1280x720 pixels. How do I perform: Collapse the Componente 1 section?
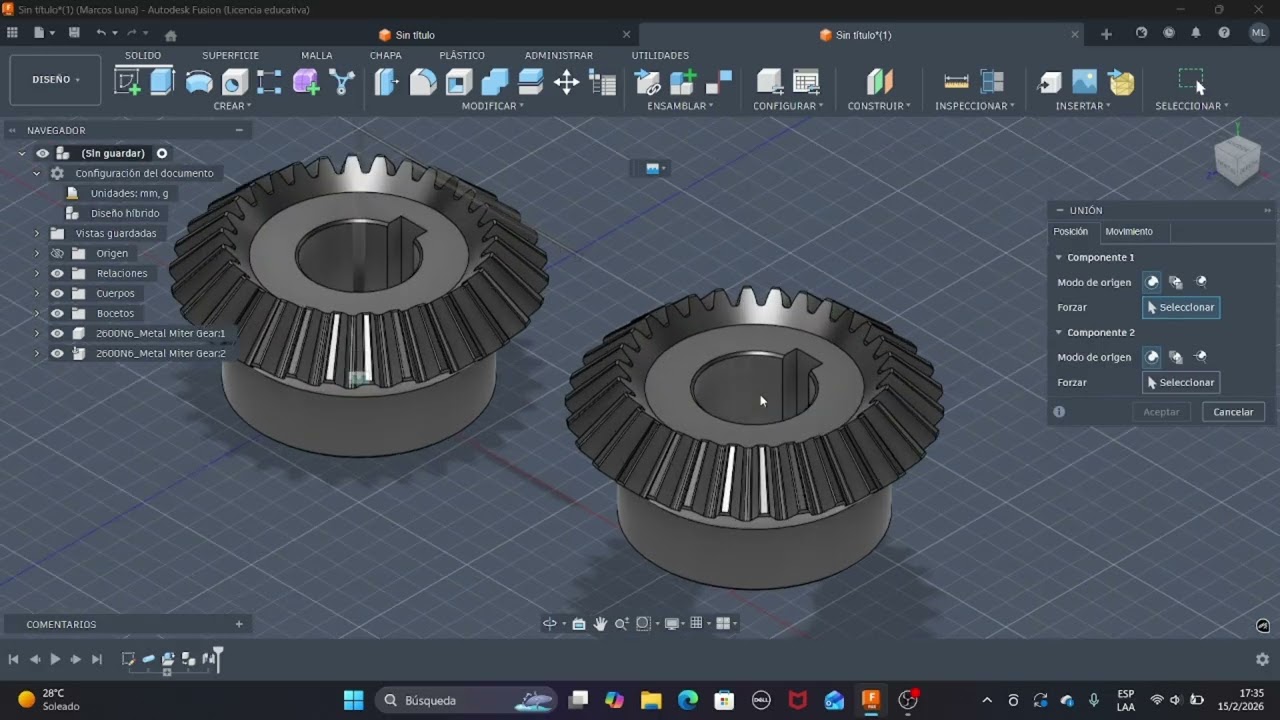tap(1059, 257)
